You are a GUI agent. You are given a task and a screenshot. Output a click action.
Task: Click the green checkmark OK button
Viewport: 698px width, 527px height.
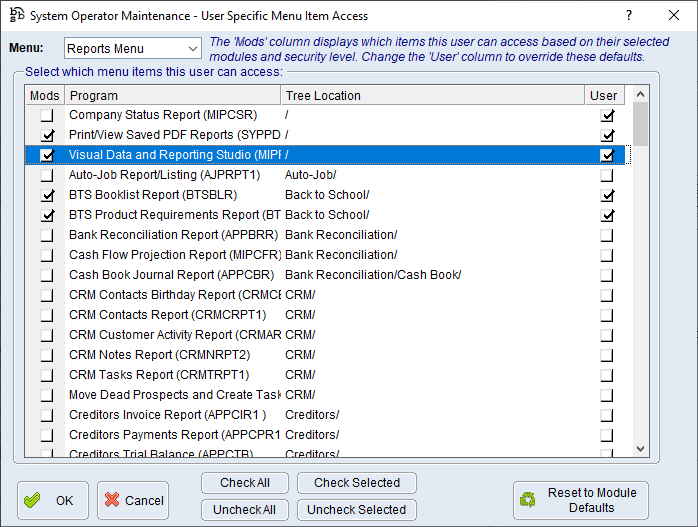coord(52,500)
